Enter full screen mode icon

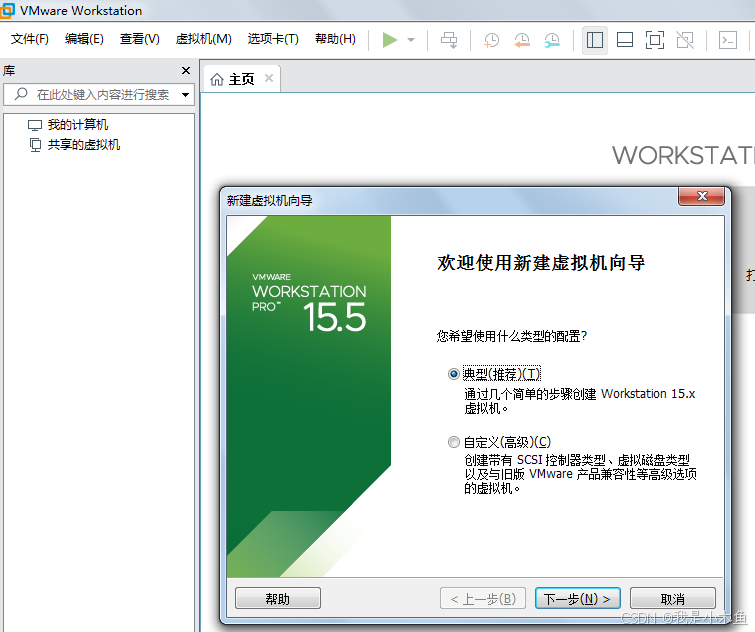(x=655, y=40)
